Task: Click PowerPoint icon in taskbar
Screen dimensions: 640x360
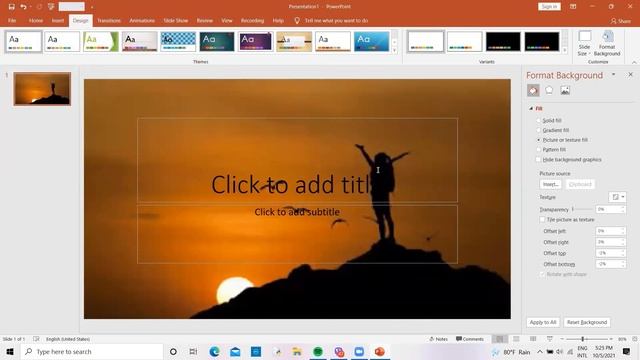Action: click(x=380, y=351)
